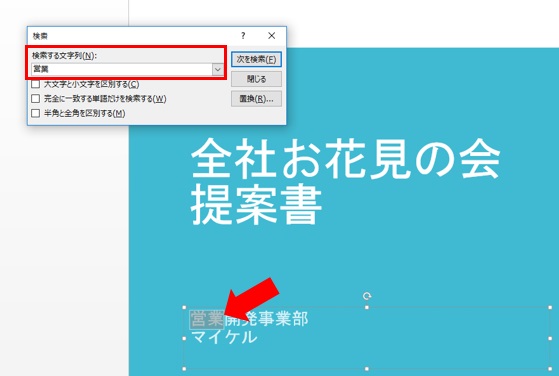Click the 全社お花見の会 title text

(x=345, y=158)
